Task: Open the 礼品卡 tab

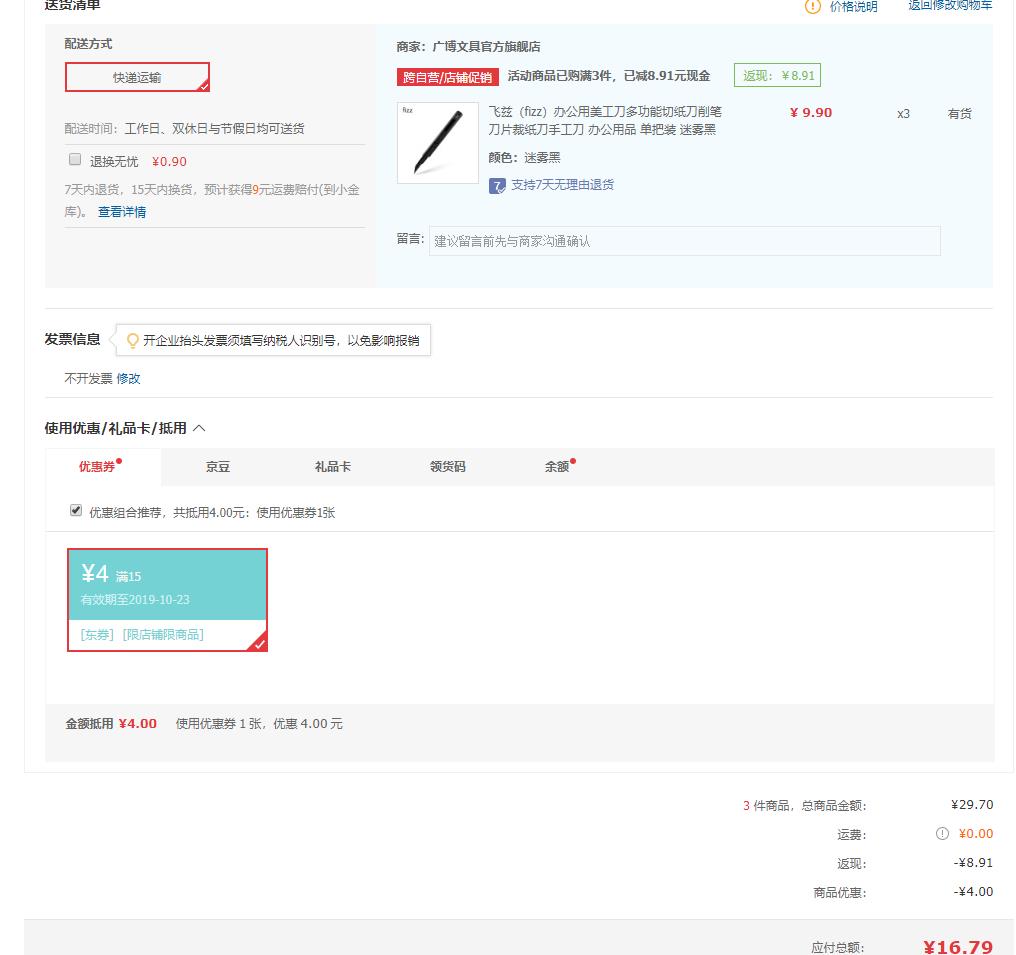Action: pyautogui.click(x=332, y=466)
